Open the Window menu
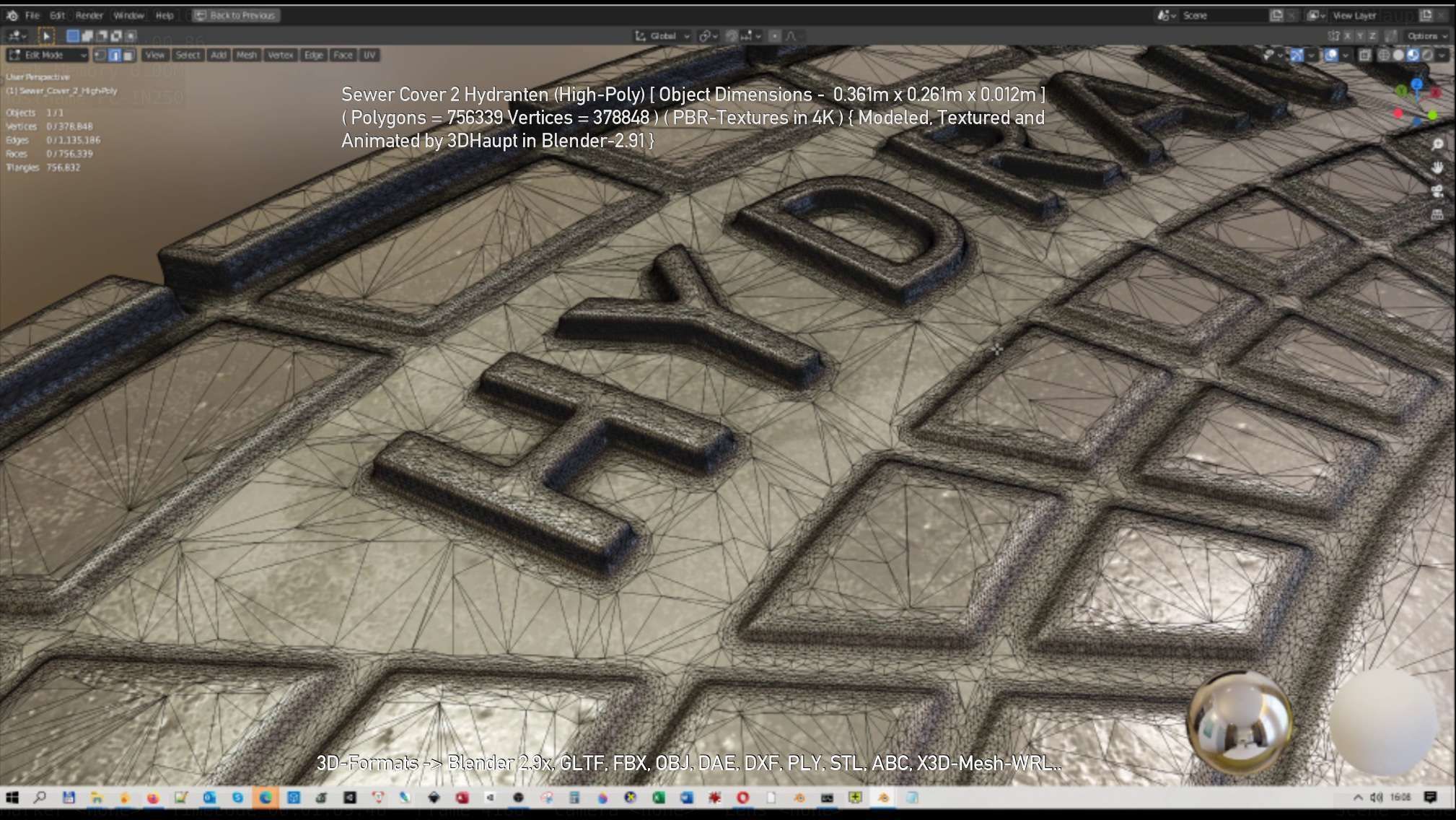Viewport: 1456px width, 820px height. (129, 15)
